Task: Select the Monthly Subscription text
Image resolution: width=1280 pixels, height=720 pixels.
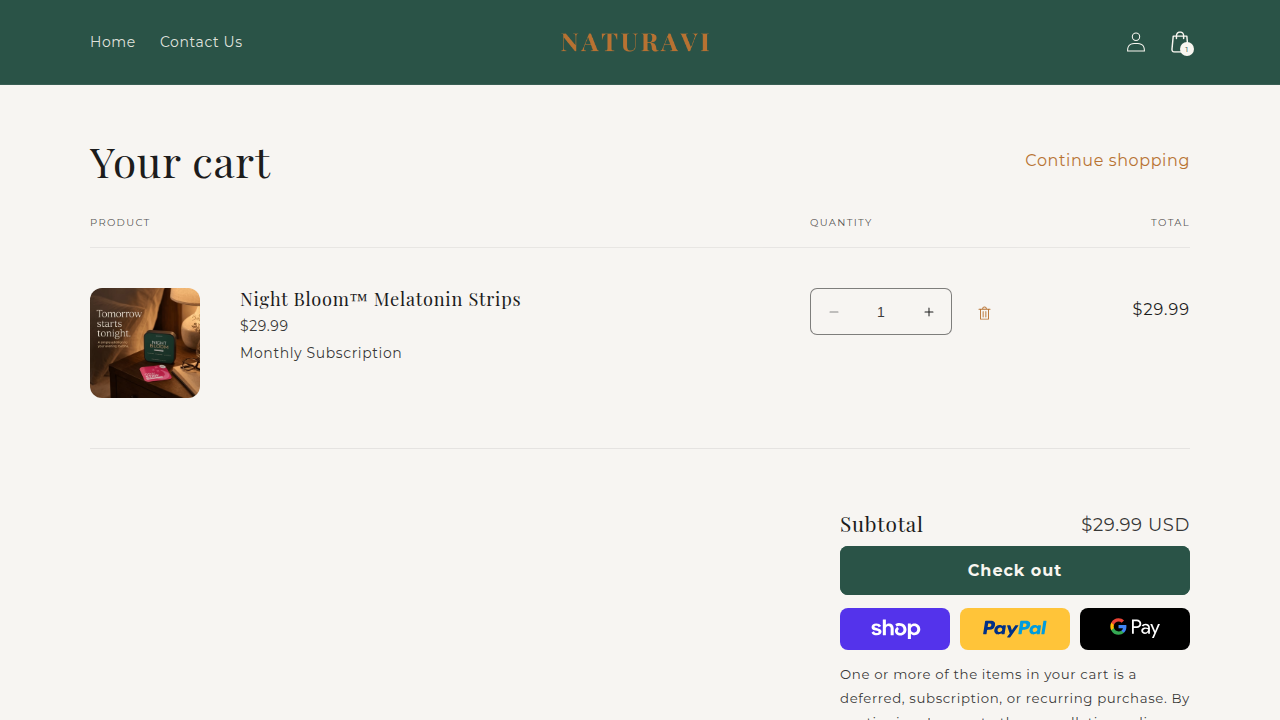Action: coord(321,353)
